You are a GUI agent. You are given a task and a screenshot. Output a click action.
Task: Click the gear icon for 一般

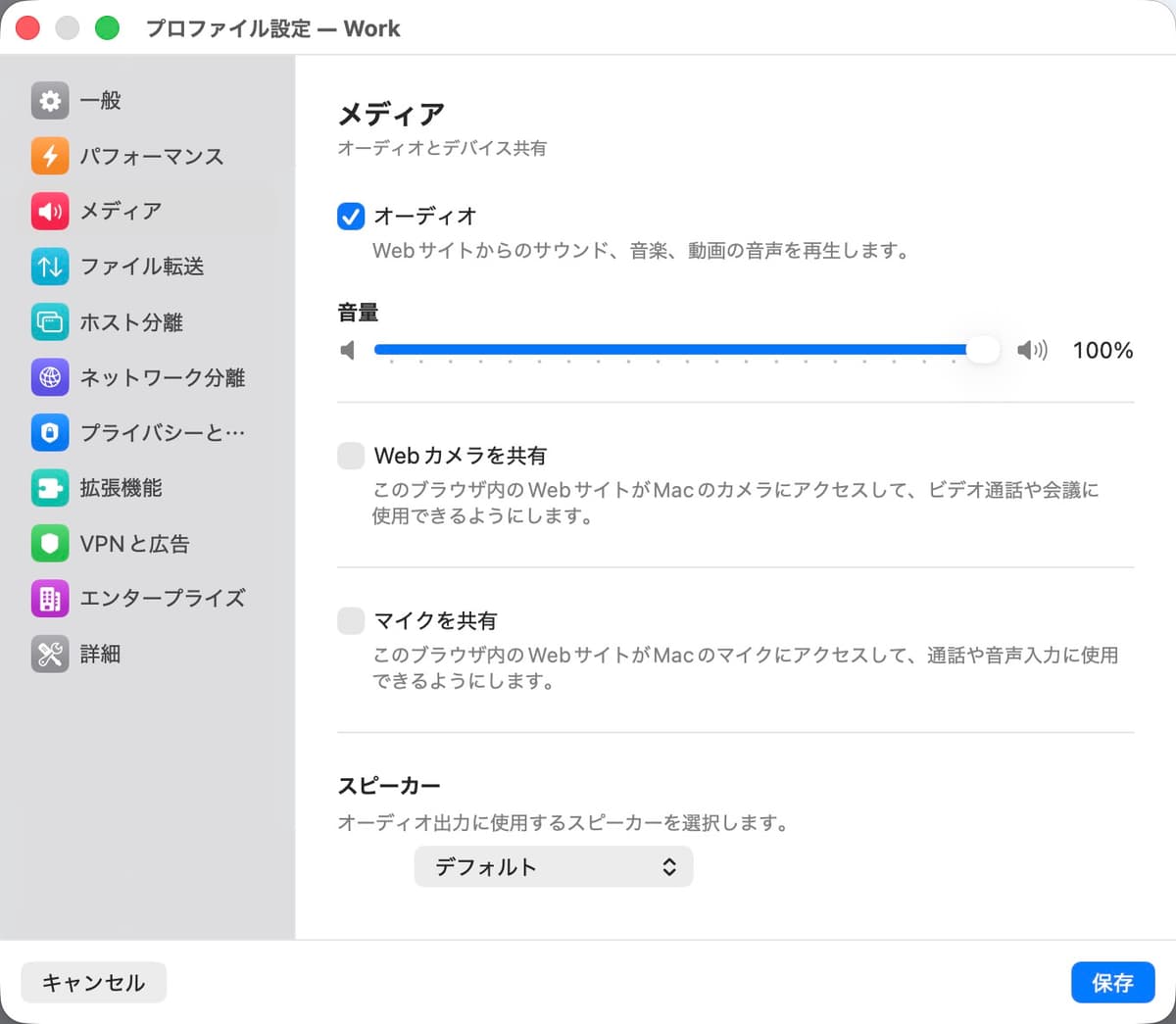50,100
